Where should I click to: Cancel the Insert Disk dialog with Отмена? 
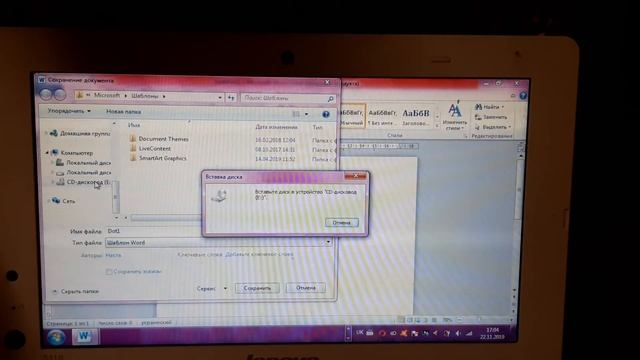(x=342, y=223)
